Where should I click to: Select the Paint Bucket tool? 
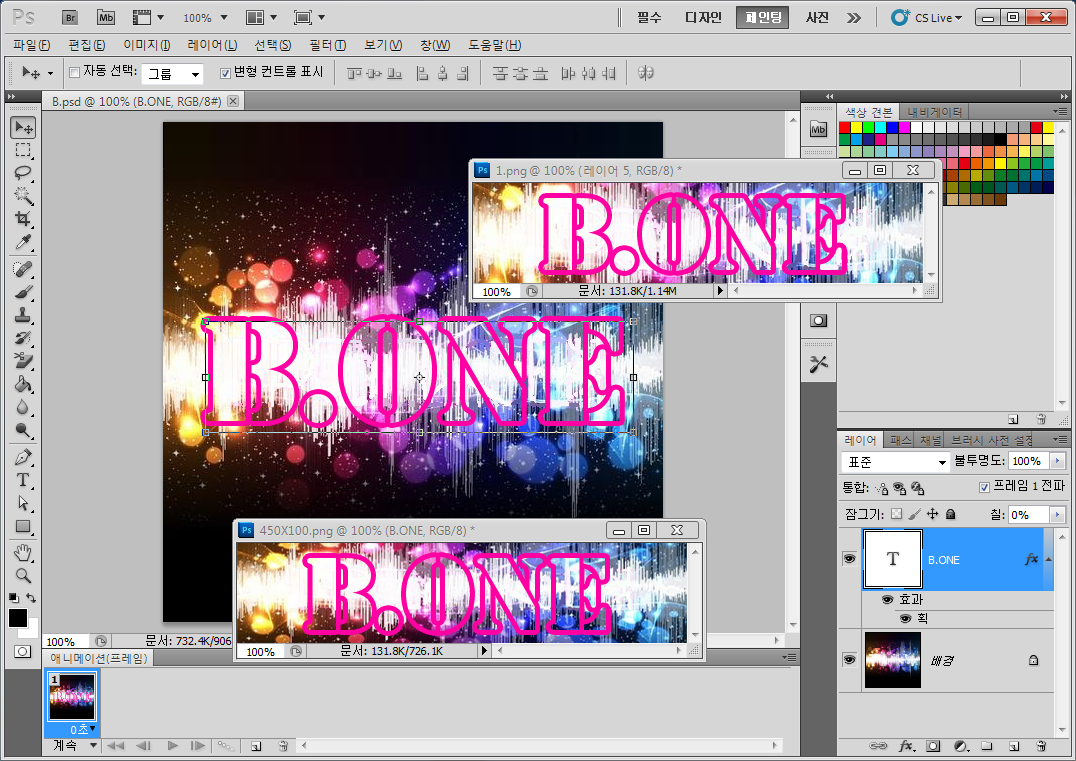23,384
